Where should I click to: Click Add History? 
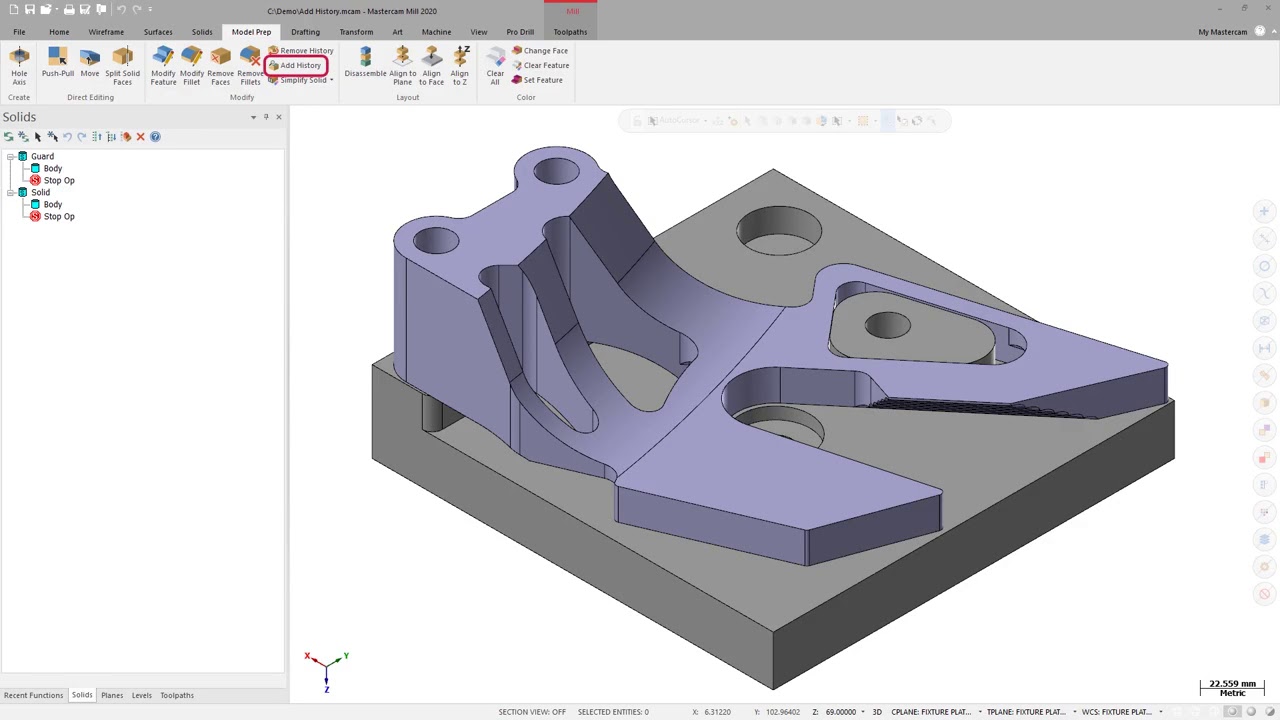[x=295, y=66]
